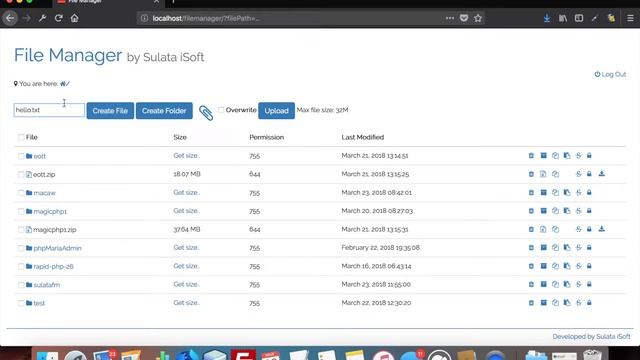Click Get size for macaw folder
This screenshot has width=640, height=360.
click(186, 192)
